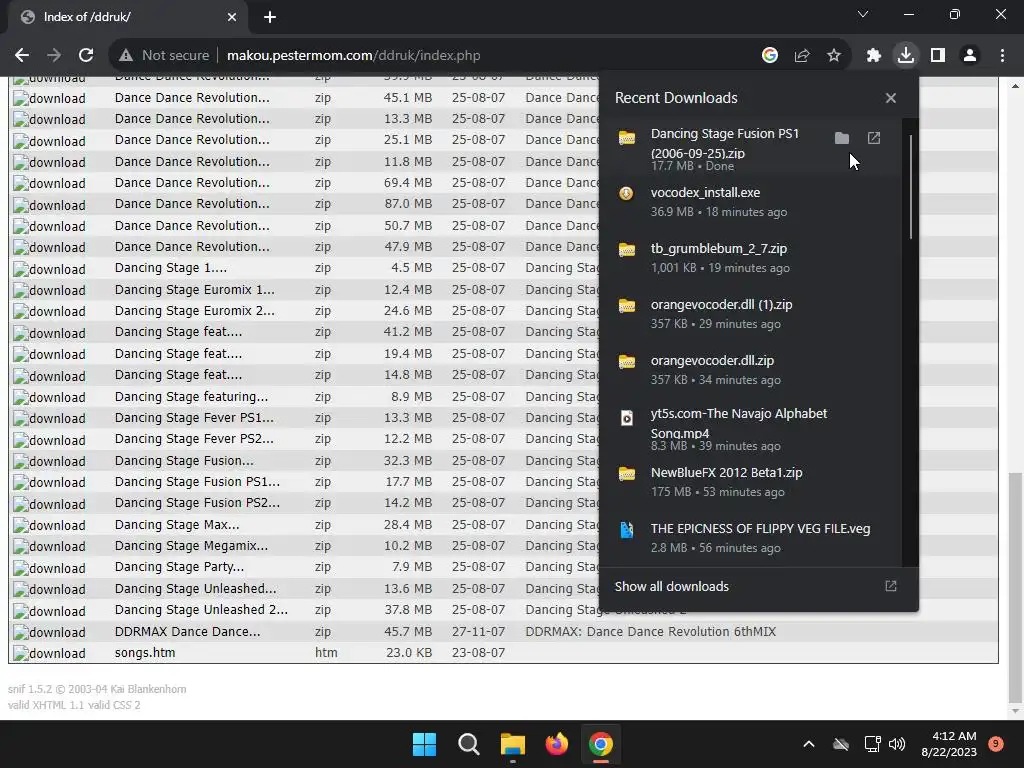This screenshot has height=768, width=1024.
Task: Open the clock showing 4:12 AM
Action: point(949,744)
